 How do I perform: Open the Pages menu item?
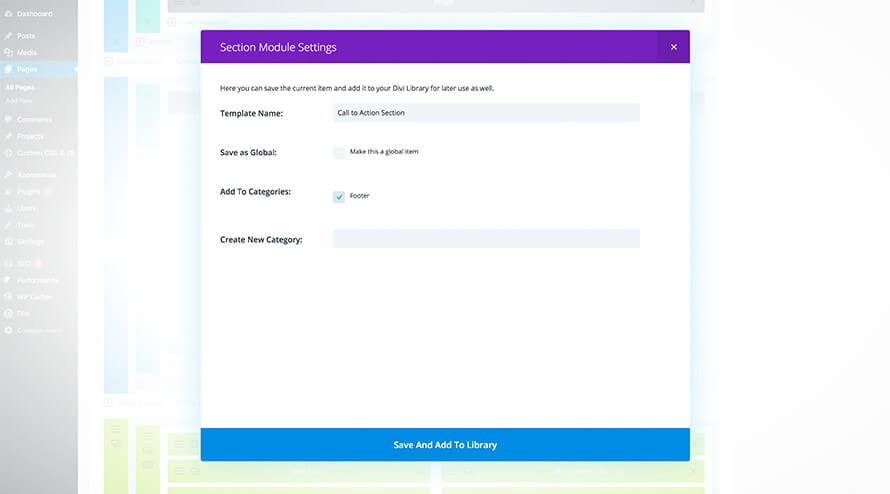tap(28, 69)
